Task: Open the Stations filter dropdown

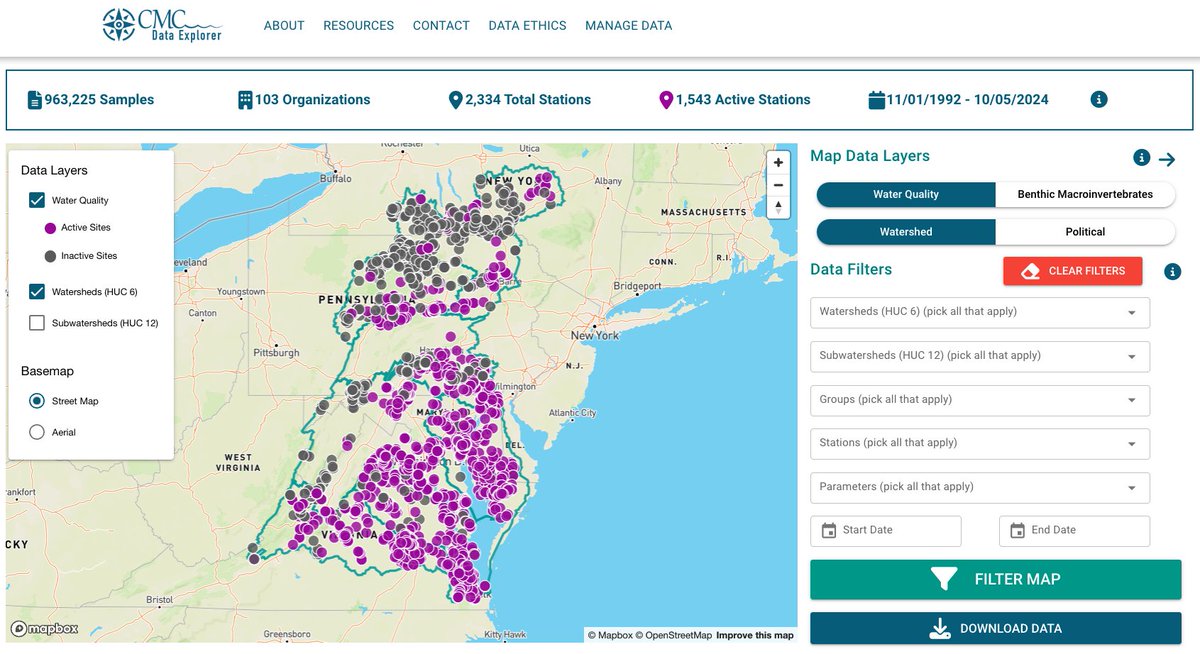Action: [980, 443]
